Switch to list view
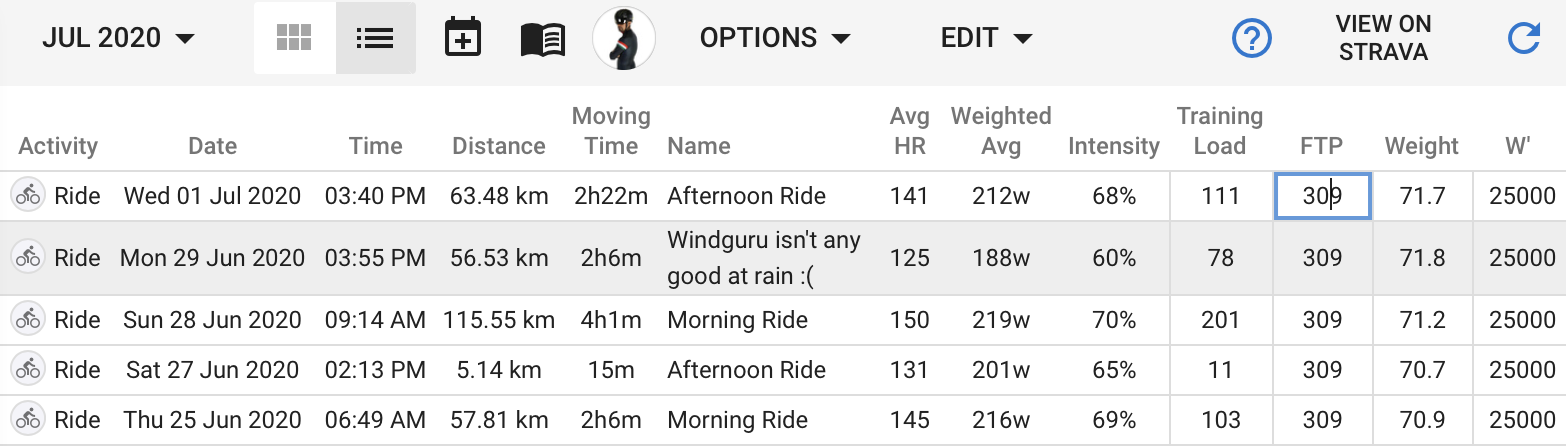The image size is (1566, 446). click(x=375, y=38)
